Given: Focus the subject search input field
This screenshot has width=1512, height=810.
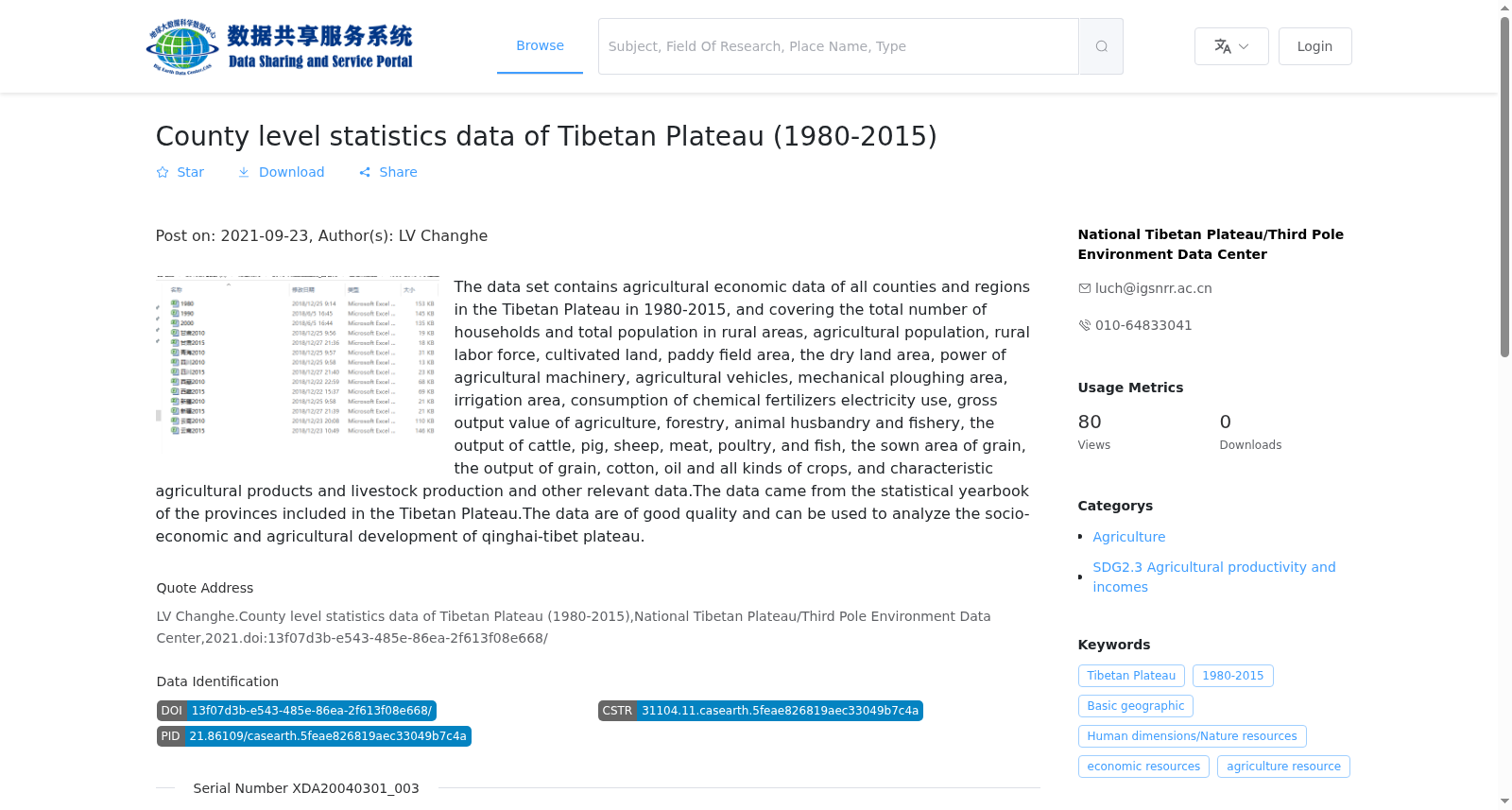Looking at the screenshot, I should [838, 46].
